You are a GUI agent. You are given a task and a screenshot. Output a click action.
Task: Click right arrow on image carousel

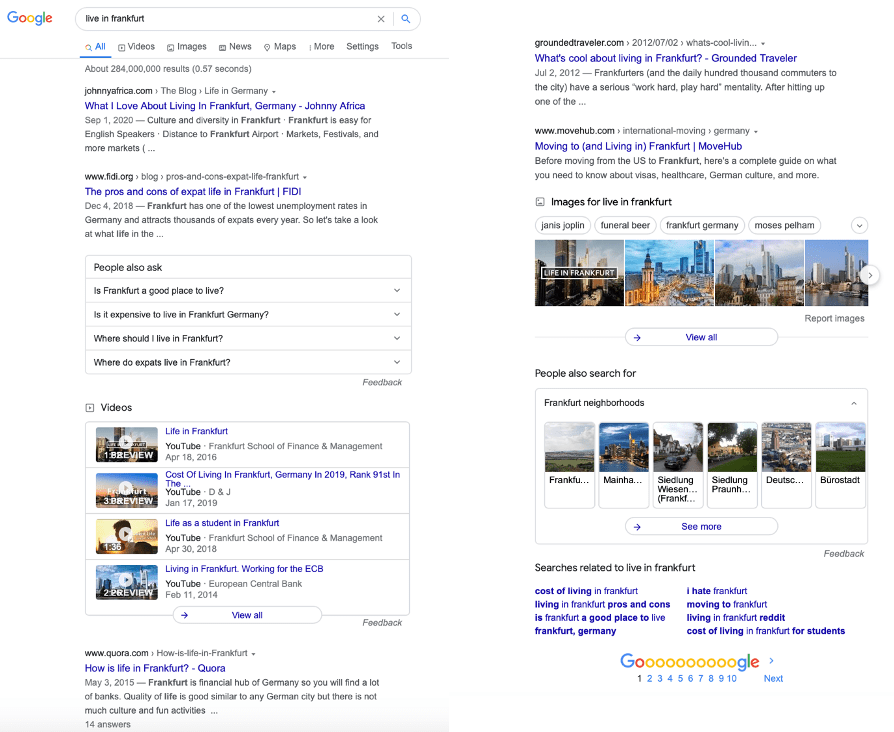pyautogui.click(x=870, y=275)
